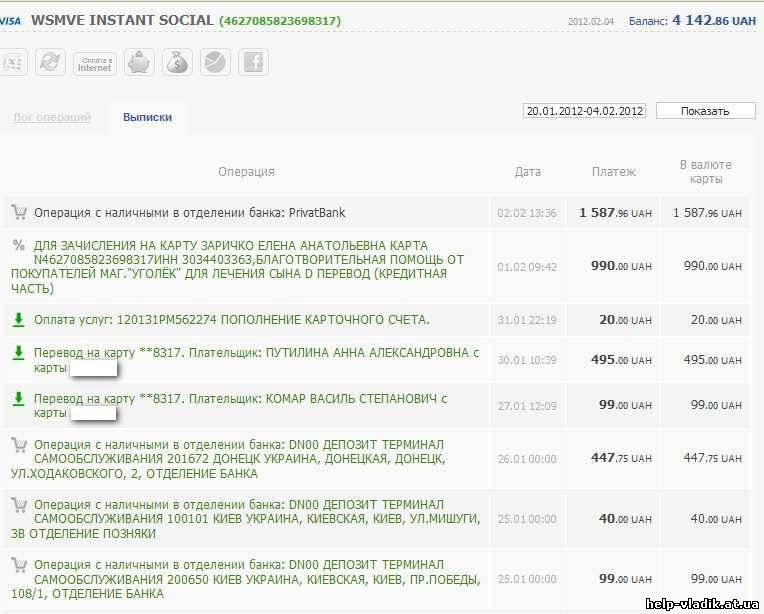Click the Дата column header
This screenshot has height=614, width=764.
click(x=527, y=172)
